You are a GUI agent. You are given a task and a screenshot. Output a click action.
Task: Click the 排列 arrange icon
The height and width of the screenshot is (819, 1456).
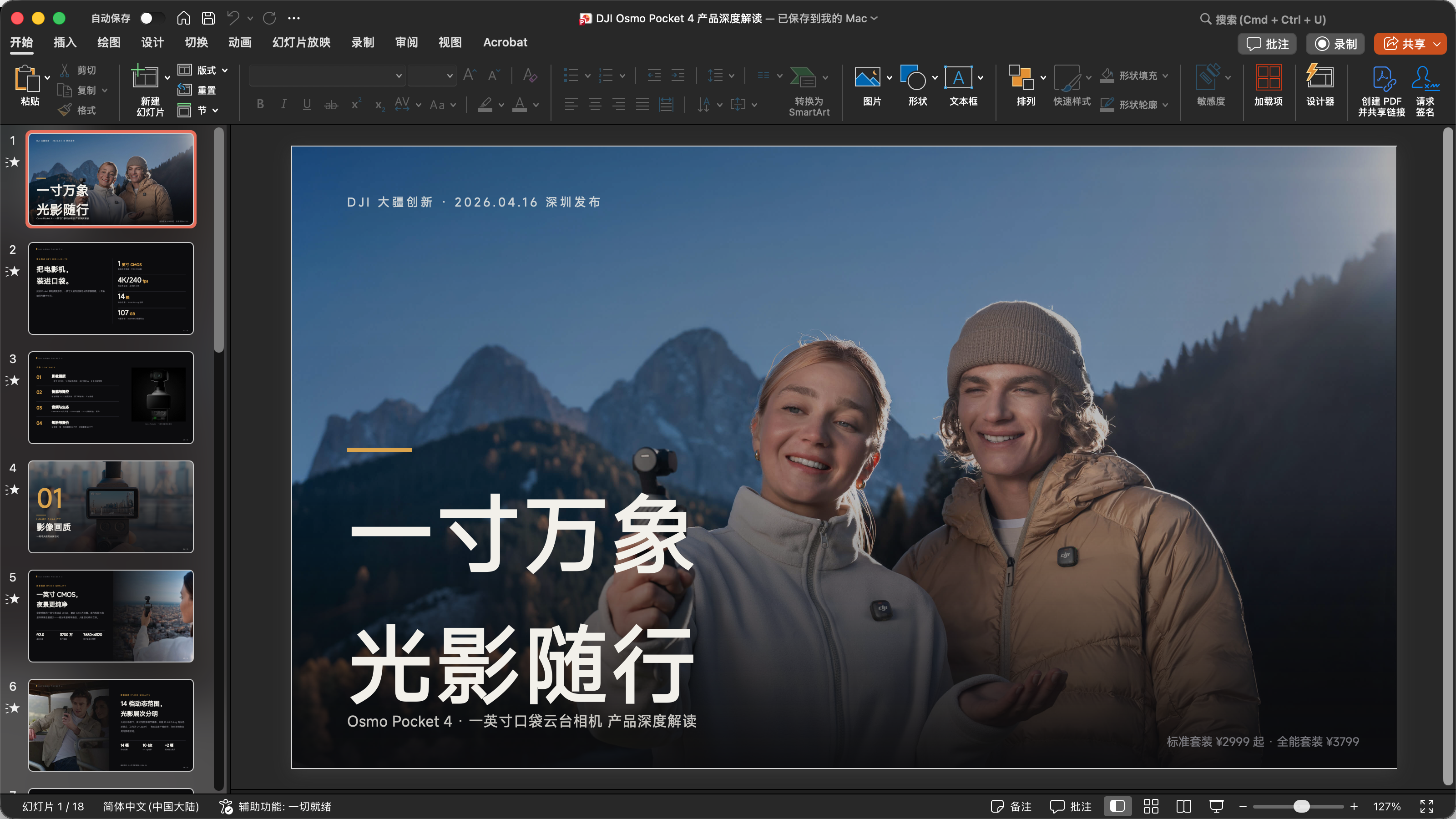point(1021,77)
